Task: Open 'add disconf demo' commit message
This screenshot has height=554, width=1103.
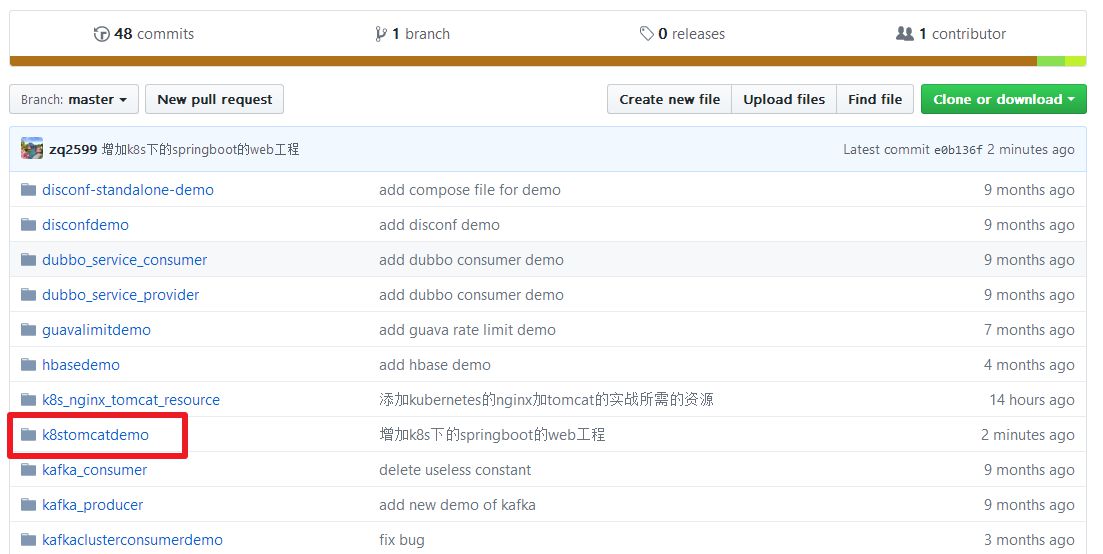Action: [x=440, y=225]
